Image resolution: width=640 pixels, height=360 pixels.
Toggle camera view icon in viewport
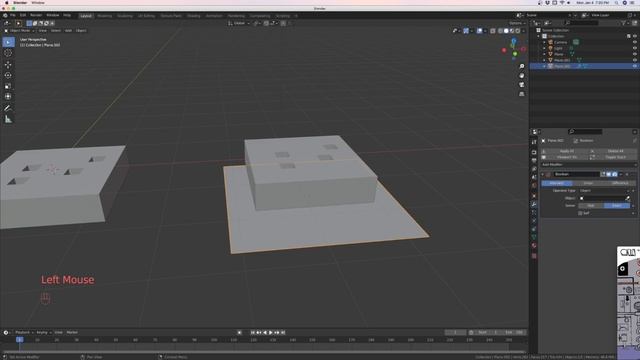(x=522, y=84)
